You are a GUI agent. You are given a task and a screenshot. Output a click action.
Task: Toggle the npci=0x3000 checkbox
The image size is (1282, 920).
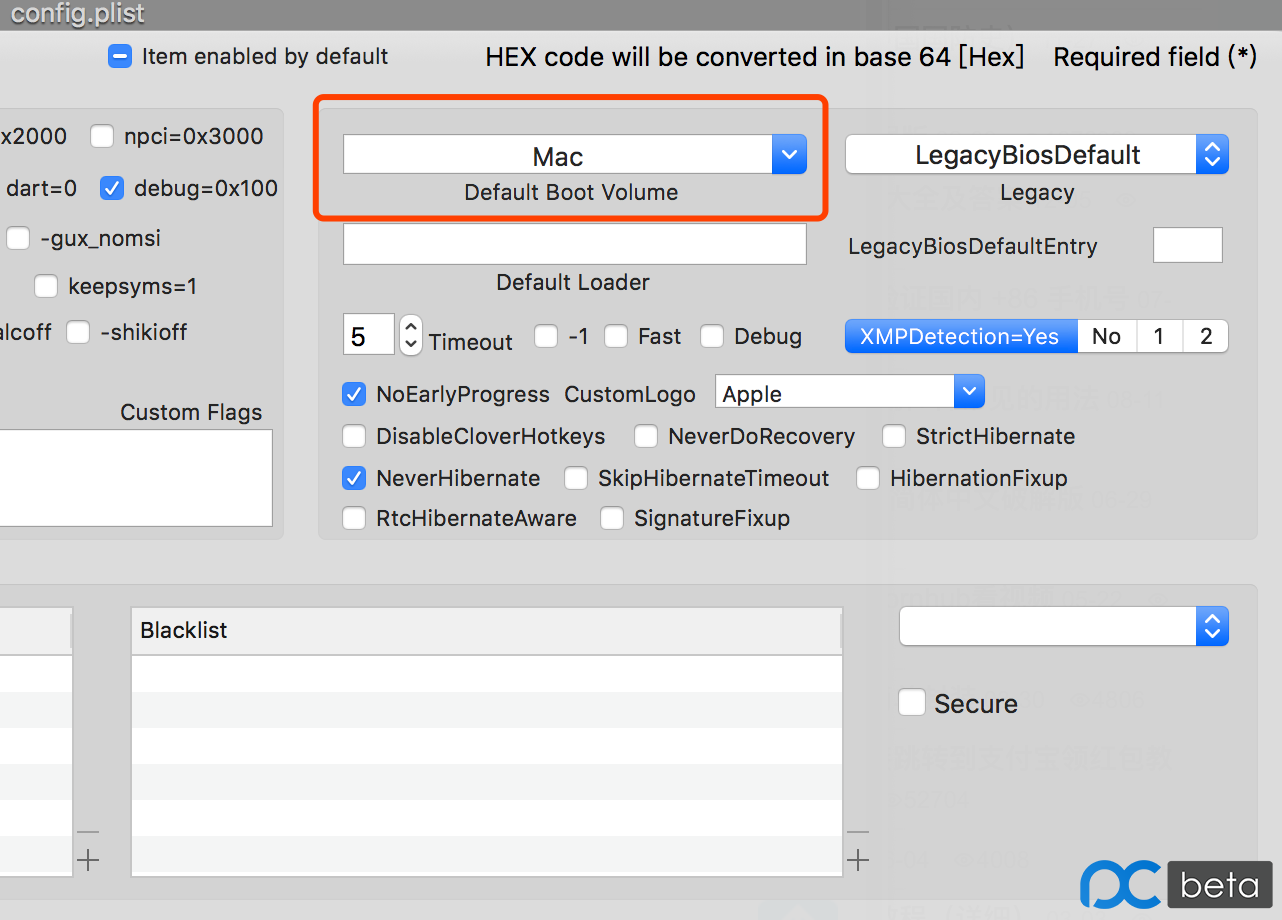tap(102, 136)
